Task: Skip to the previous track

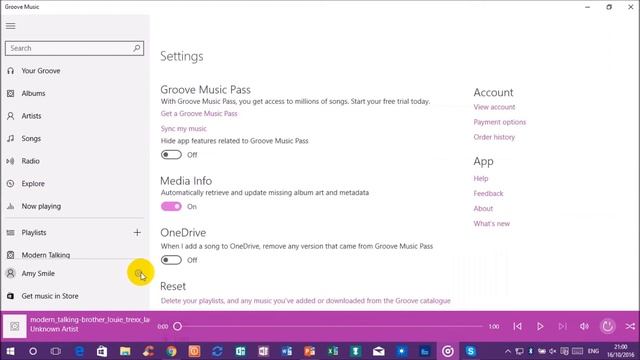Action: [517, 327]
